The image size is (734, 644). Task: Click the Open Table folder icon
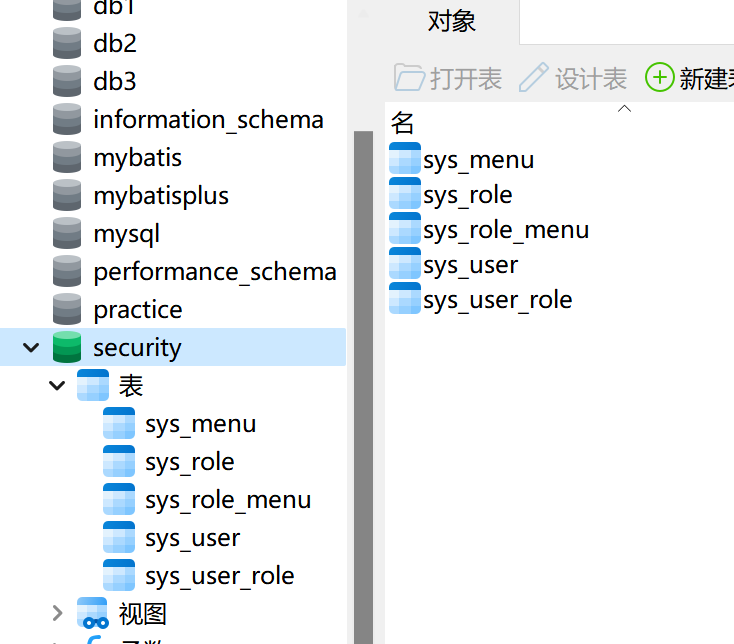click(x=409, y=78)
